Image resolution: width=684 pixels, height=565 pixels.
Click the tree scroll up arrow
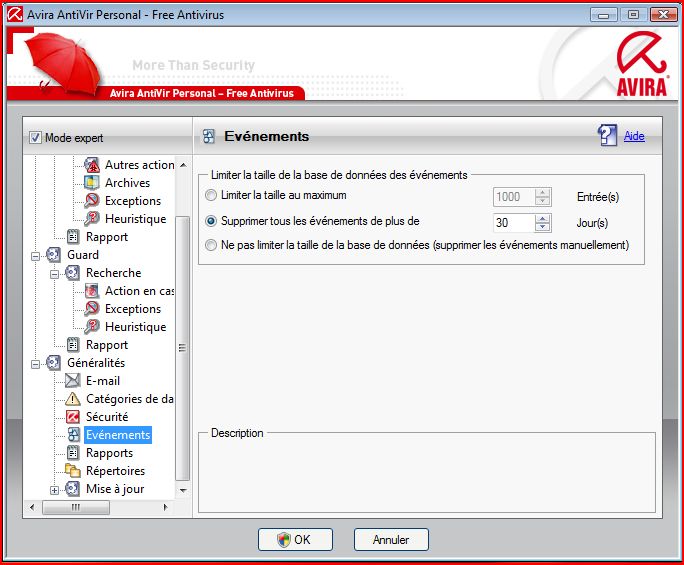[x=183, y=165]
